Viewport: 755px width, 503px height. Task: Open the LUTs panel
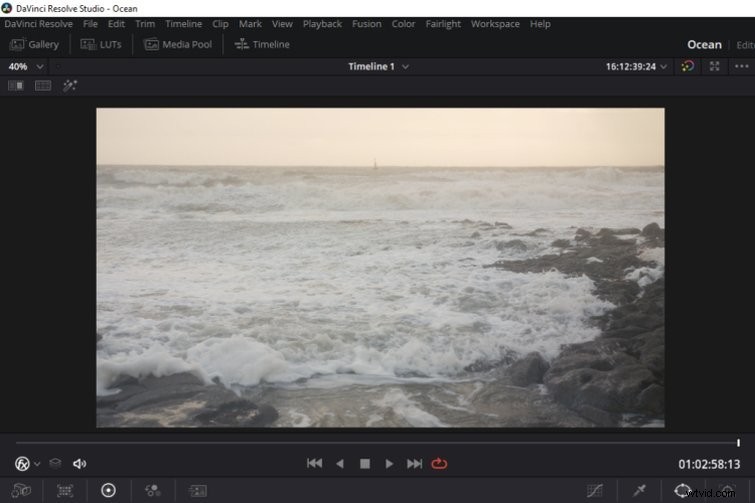click(101, 44)
